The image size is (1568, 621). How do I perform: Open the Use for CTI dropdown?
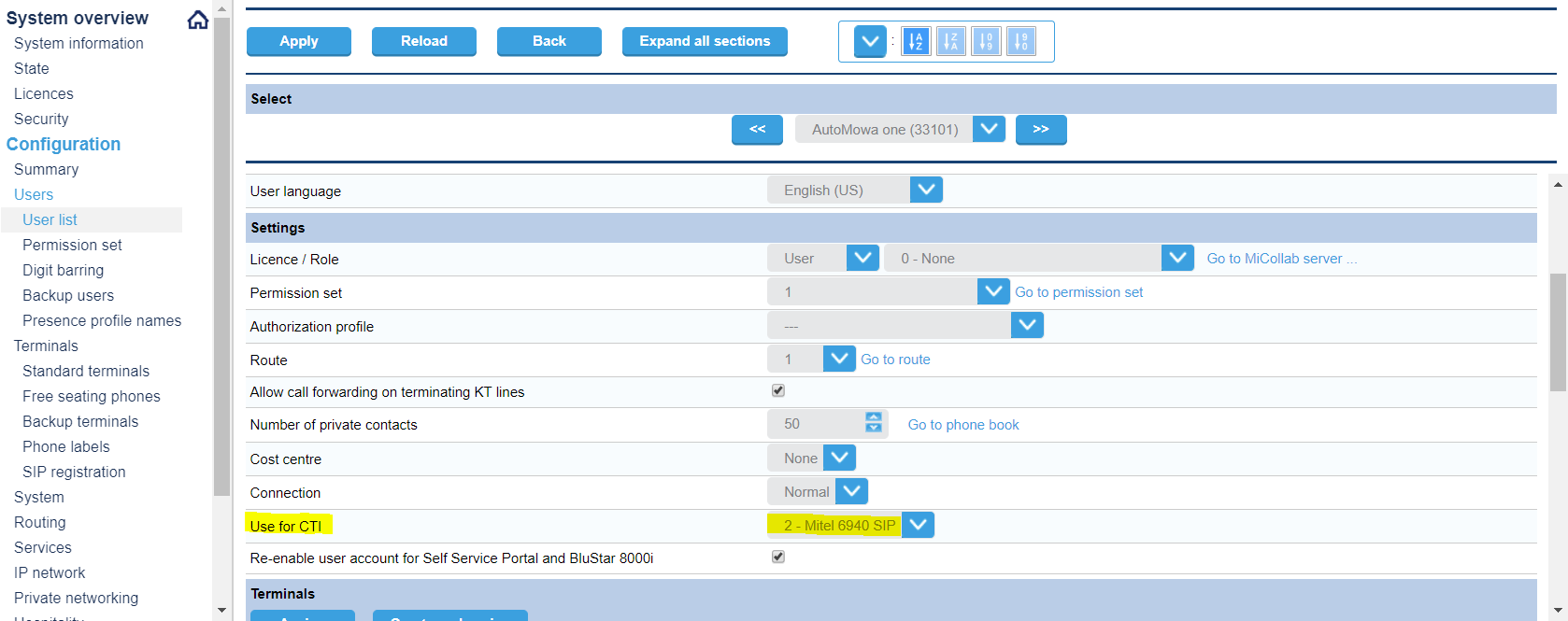tap(918, 525)
